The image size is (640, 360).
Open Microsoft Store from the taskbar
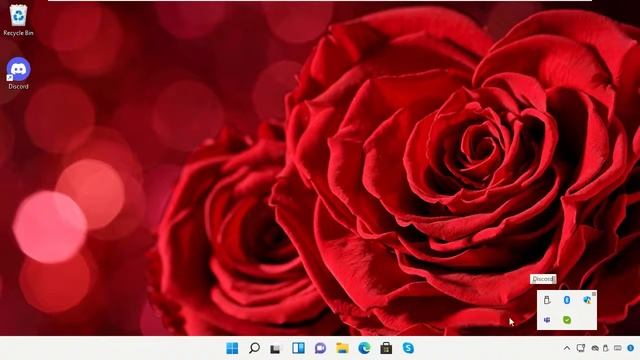386,348
